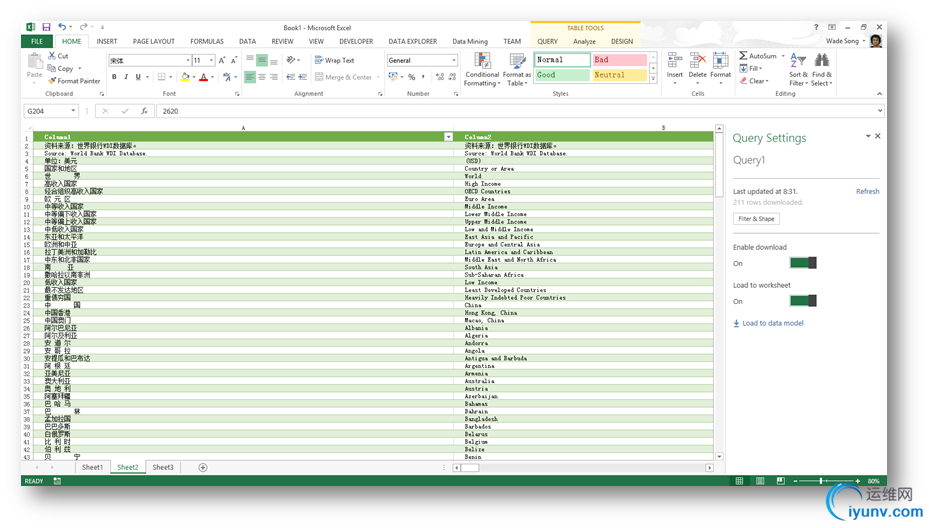929x528 pixels.
Task: Select the 'Hong Kong, China' cell
Action: tap(584, 313)
